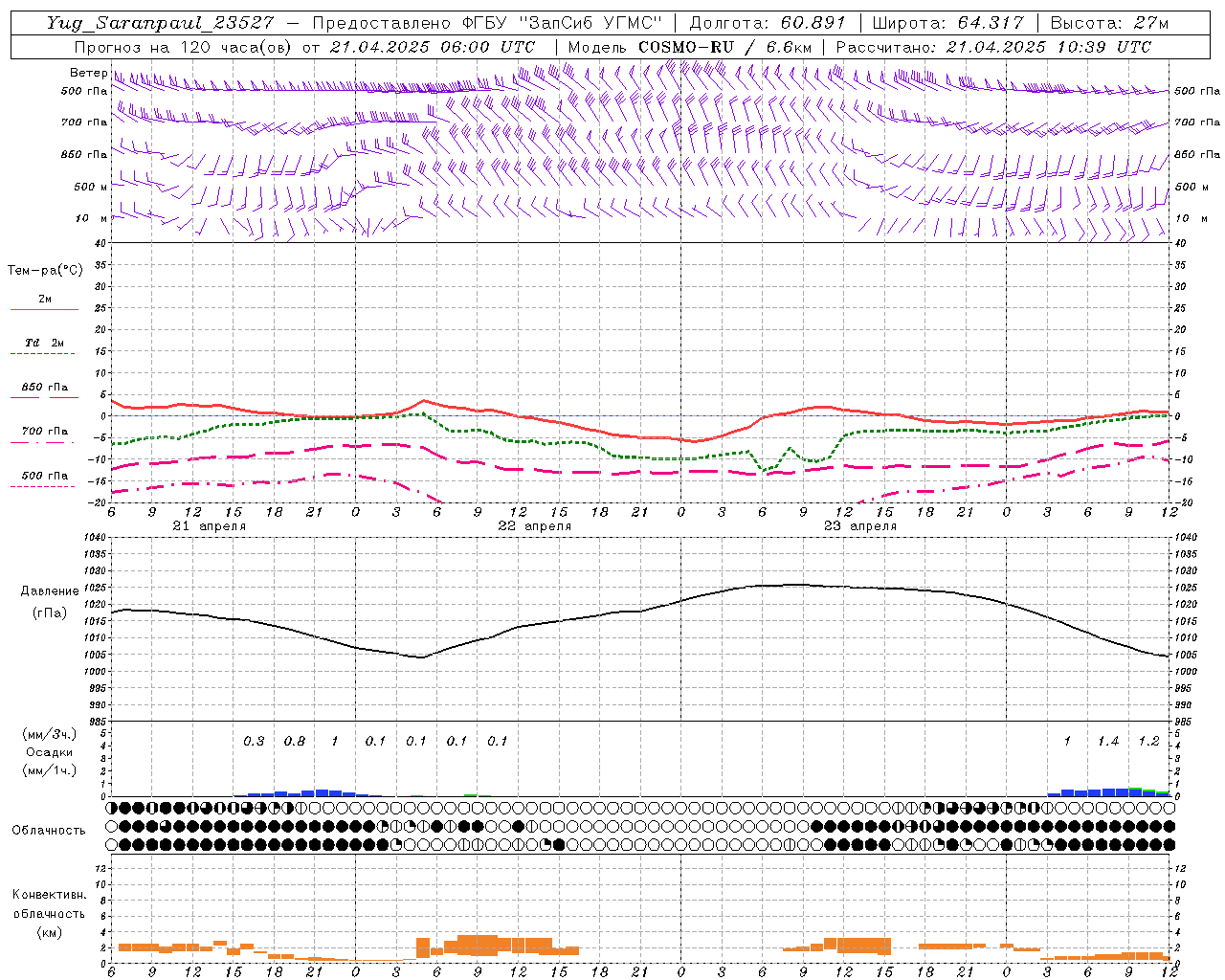Click the (мм/1ч.) unit label
This screenshot has width=1225, height=980.
click(49, 770)
